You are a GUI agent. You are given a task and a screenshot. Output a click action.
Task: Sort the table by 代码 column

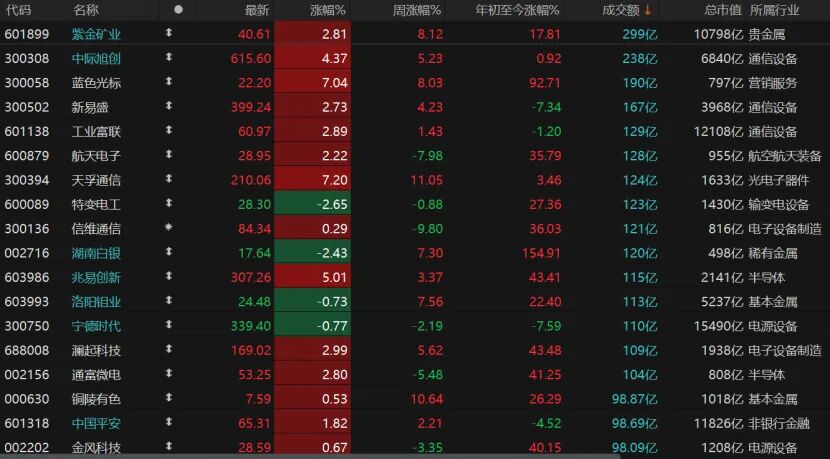17,10
